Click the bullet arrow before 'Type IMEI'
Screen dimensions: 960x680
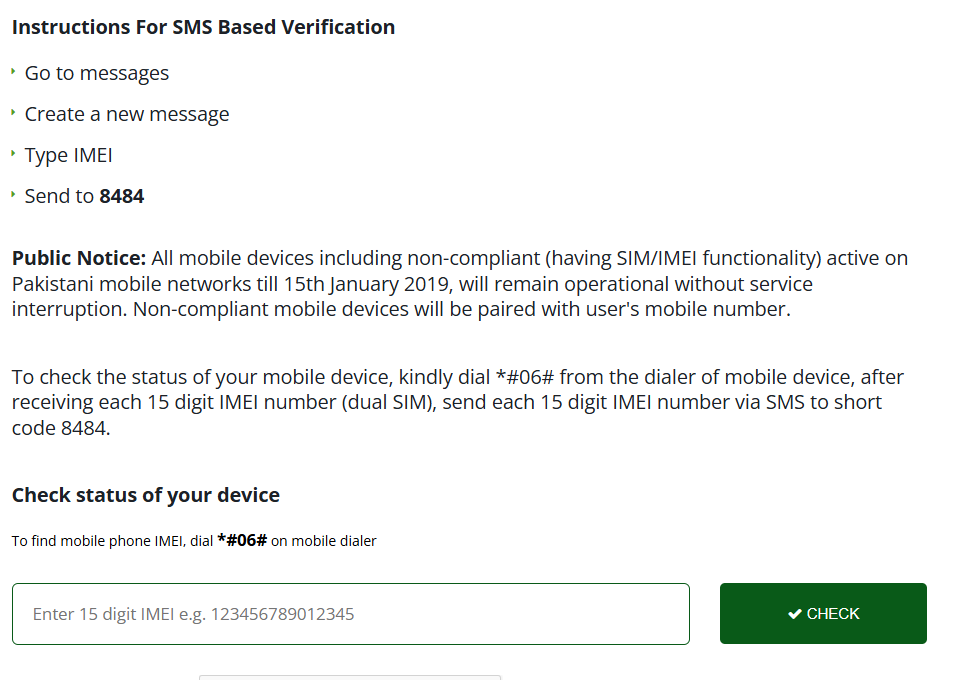pos(13,154)
